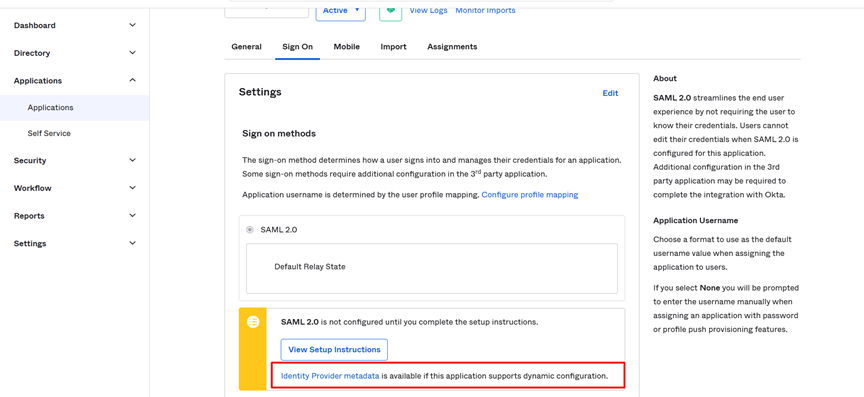
Task: Open the Mobile tab
Action: tap(347, 47)
